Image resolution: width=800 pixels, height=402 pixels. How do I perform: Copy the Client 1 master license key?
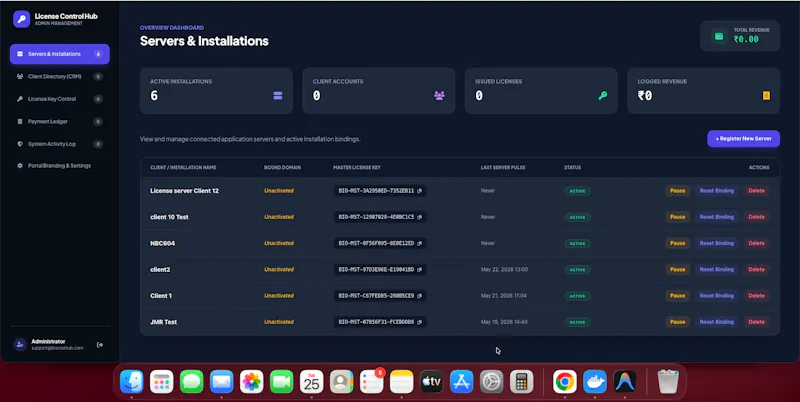419,296
